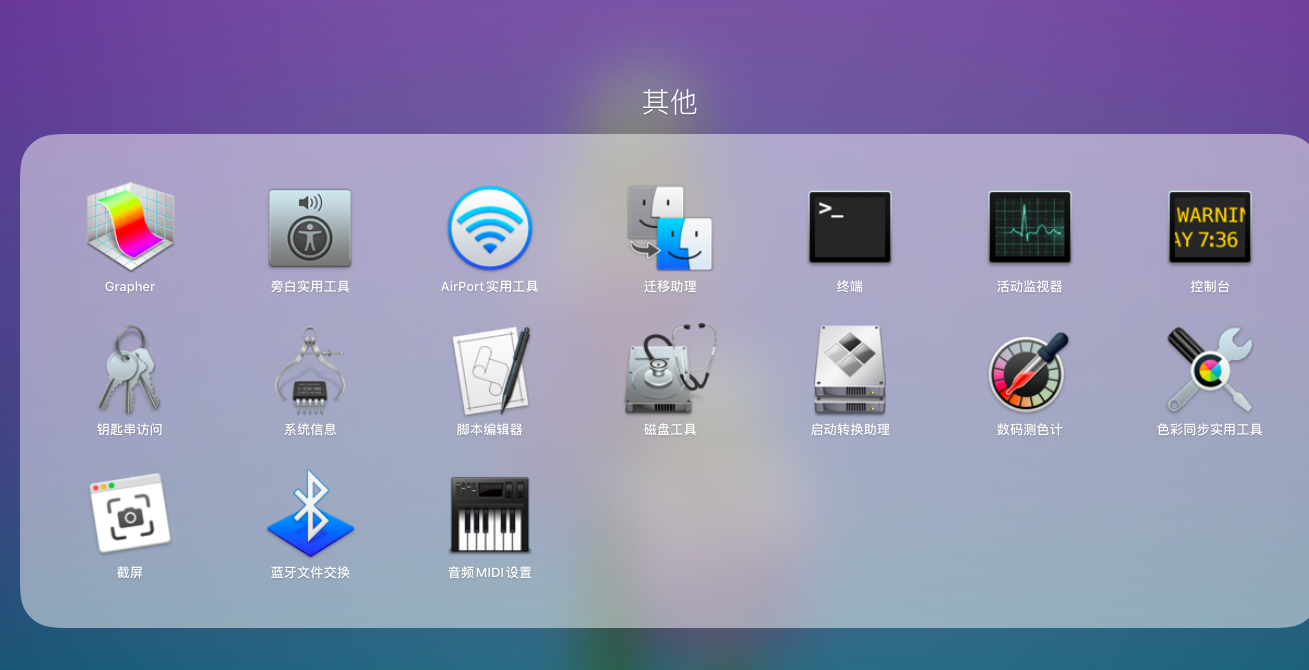
Task: Launch 活动监视器 heartbeat icon
Action: [x=1030, y=228]
